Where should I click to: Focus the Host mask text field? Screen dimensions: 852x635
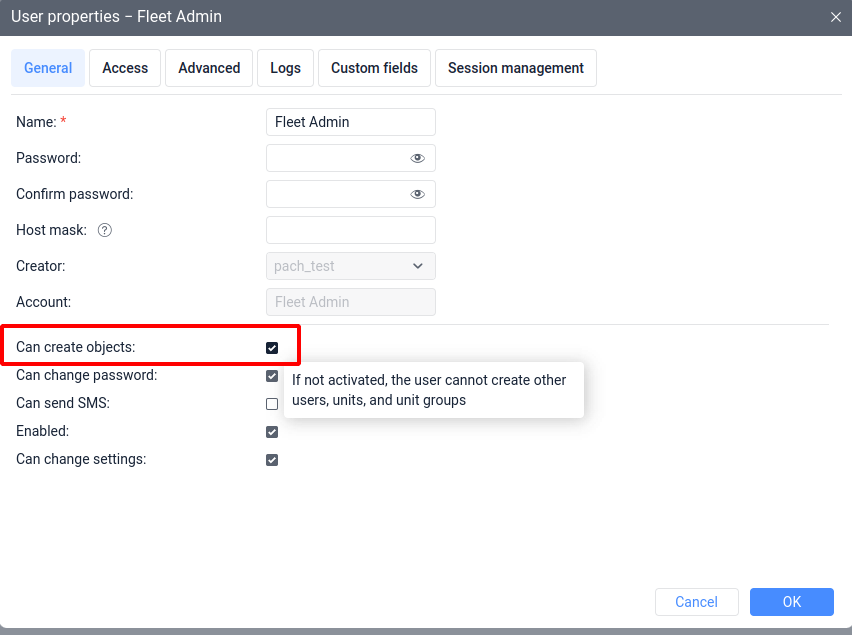(x=350, y=230)
